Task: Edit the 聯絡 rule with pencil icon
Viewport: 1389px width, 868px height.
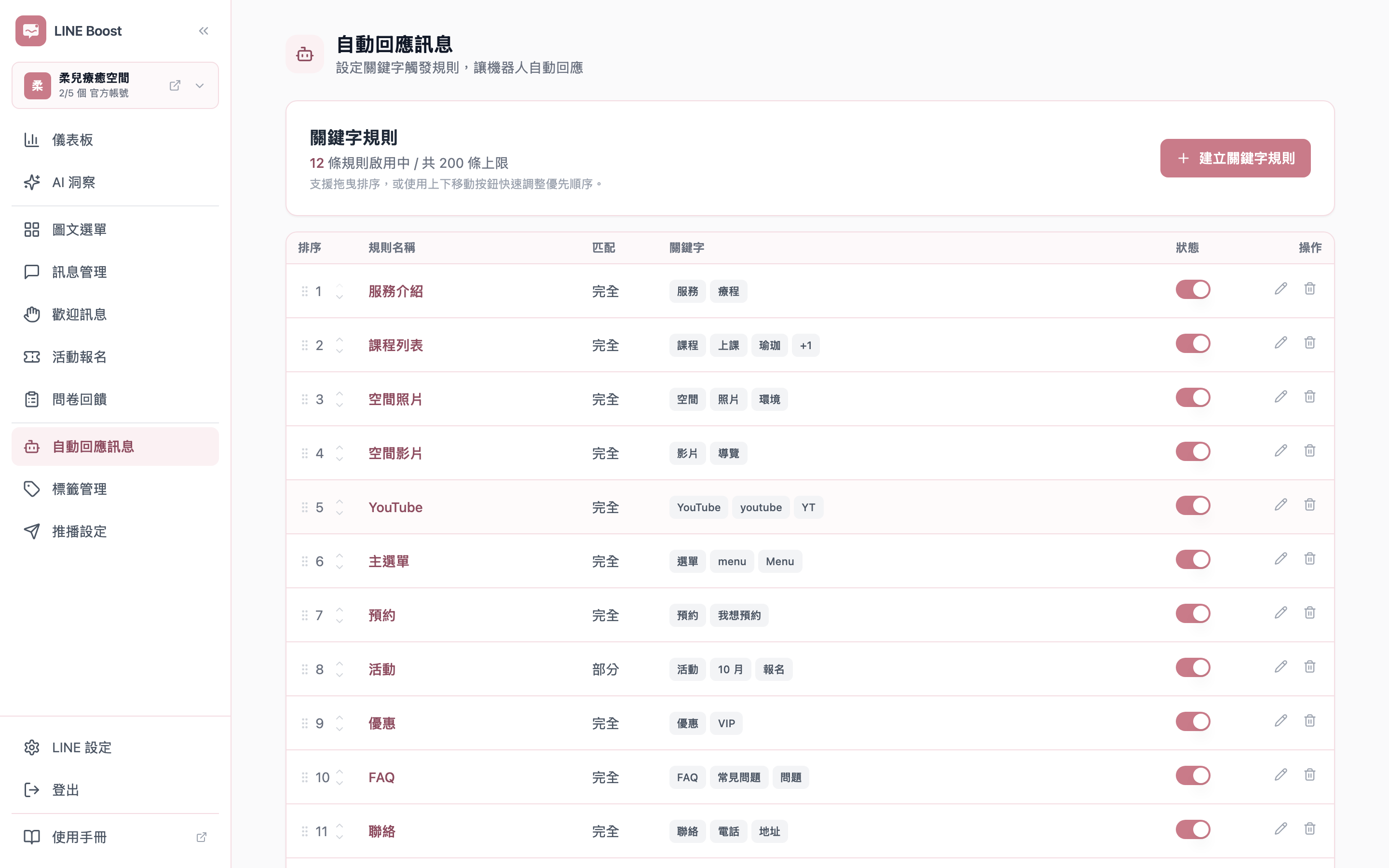Action: [x=1280, y=828]
